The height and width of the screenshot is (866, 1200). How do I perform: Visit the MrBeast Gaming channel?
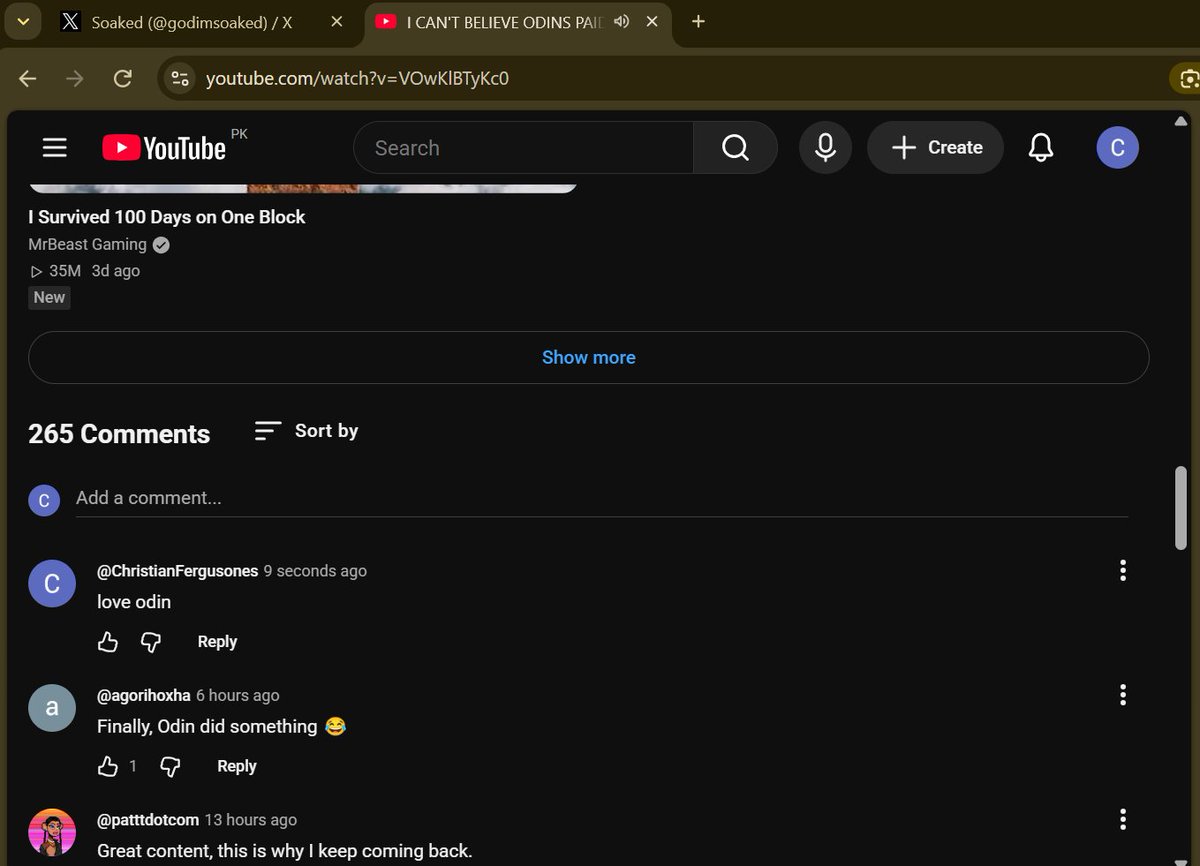tap(88, 245)
